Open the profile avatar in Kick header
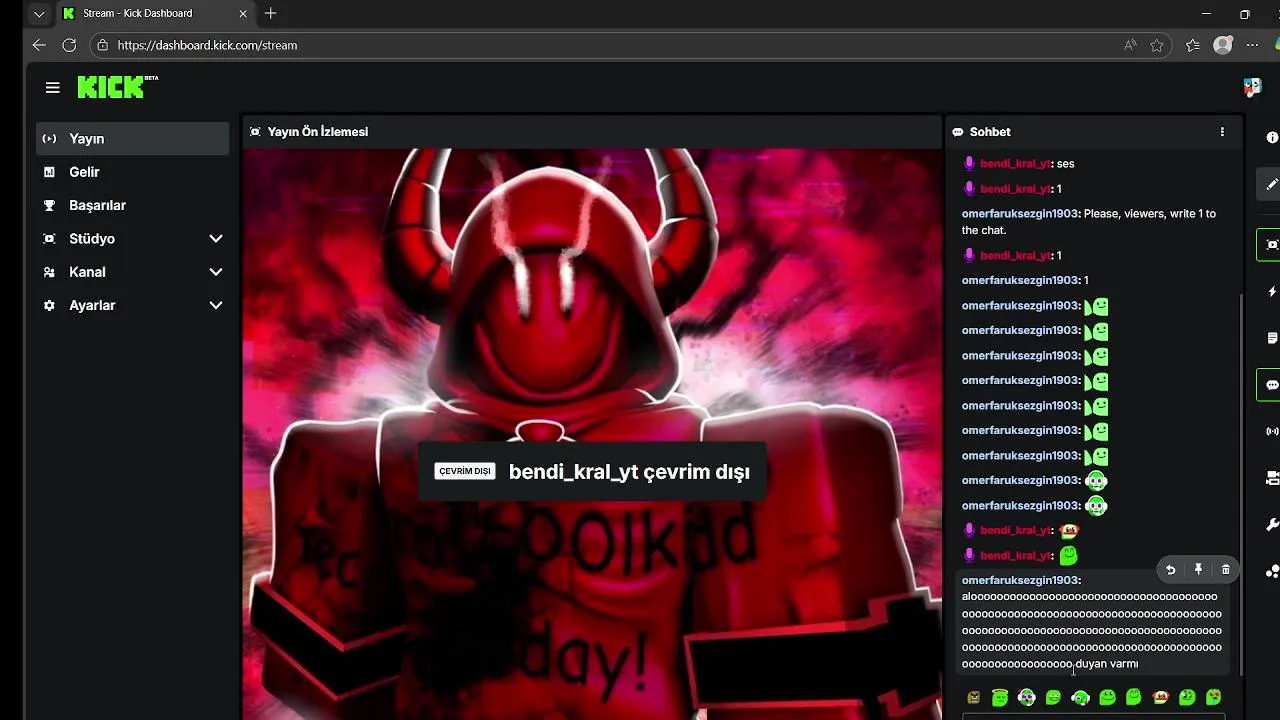This screenshot has height=720, width=1280. (1252, 88)
